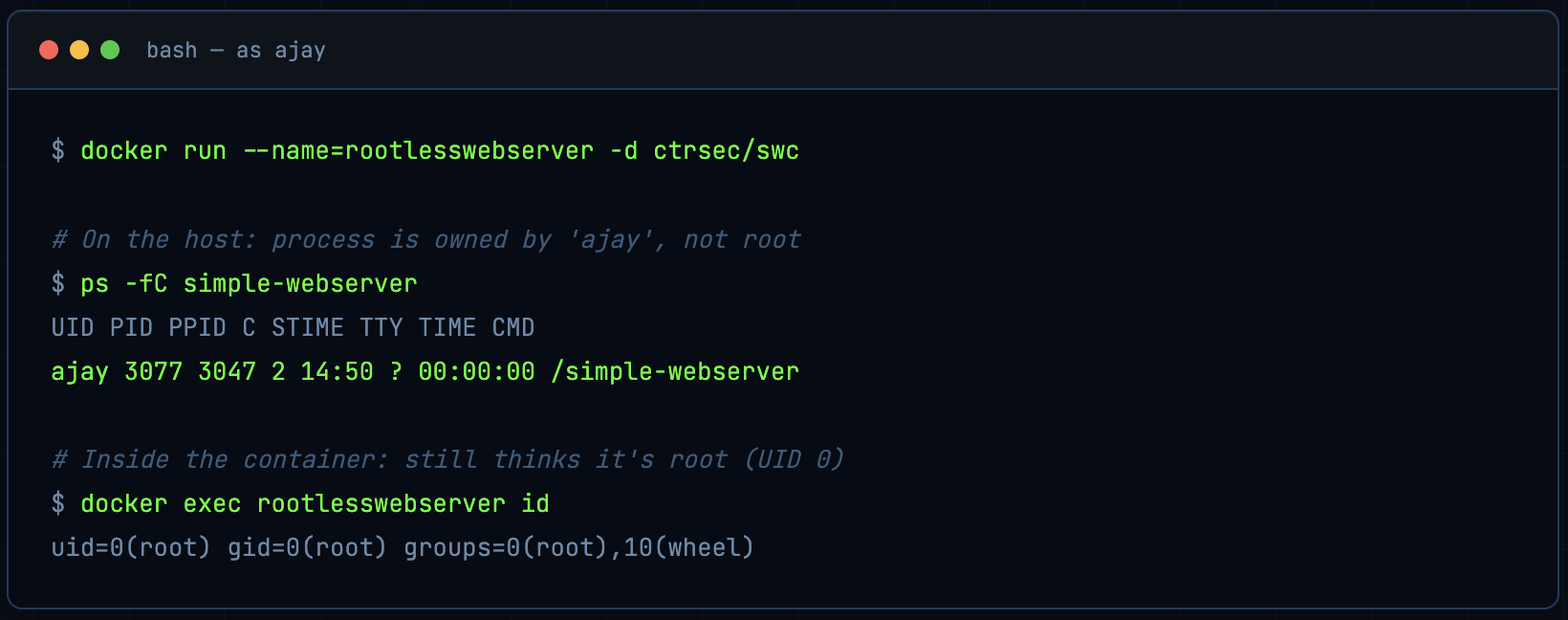Click the "ps -fC simple-webserver" command
The image size is (1568, 620).
249,283
